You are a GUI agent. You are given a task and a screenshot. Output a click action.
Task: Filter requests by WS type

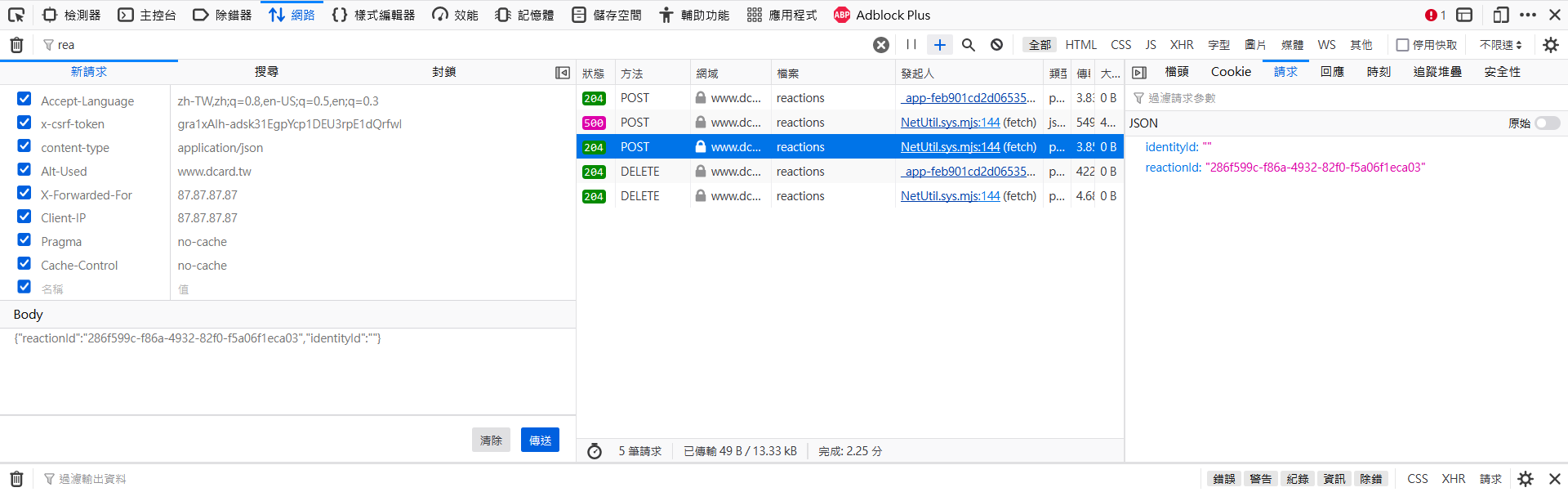(x=1327, y=45)
